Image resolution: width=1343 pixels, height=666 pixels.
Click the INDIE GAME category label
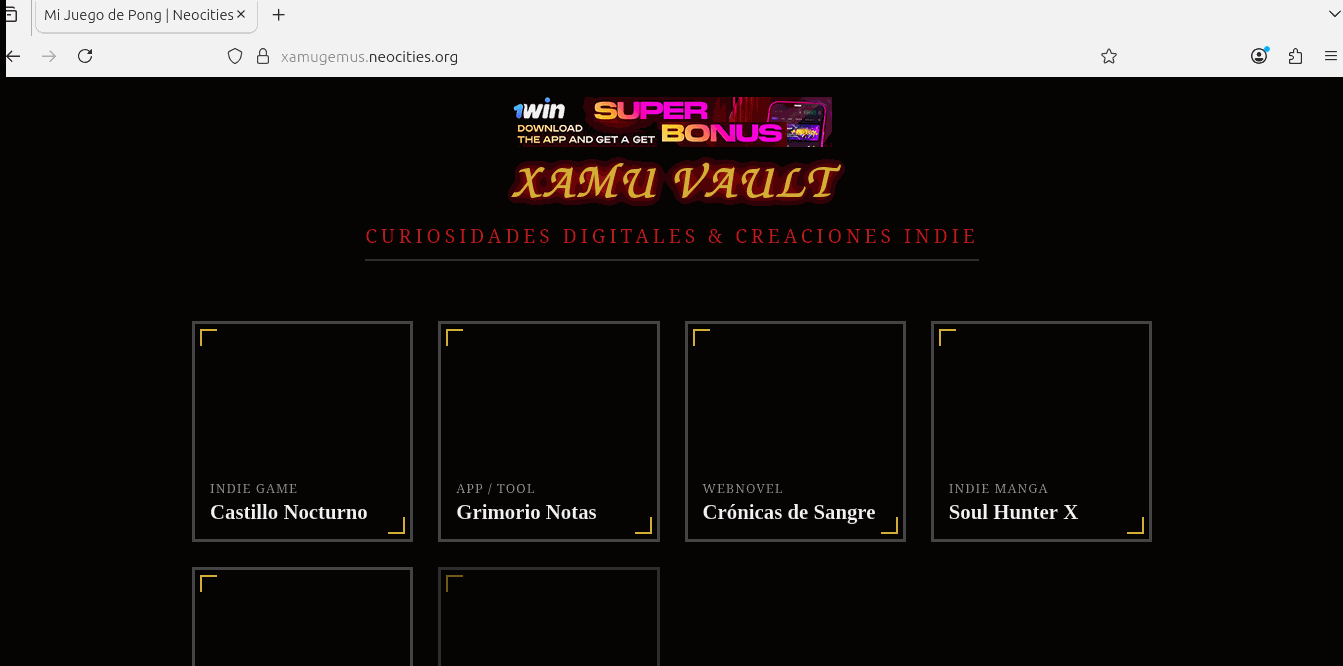(x=254, y=489)
